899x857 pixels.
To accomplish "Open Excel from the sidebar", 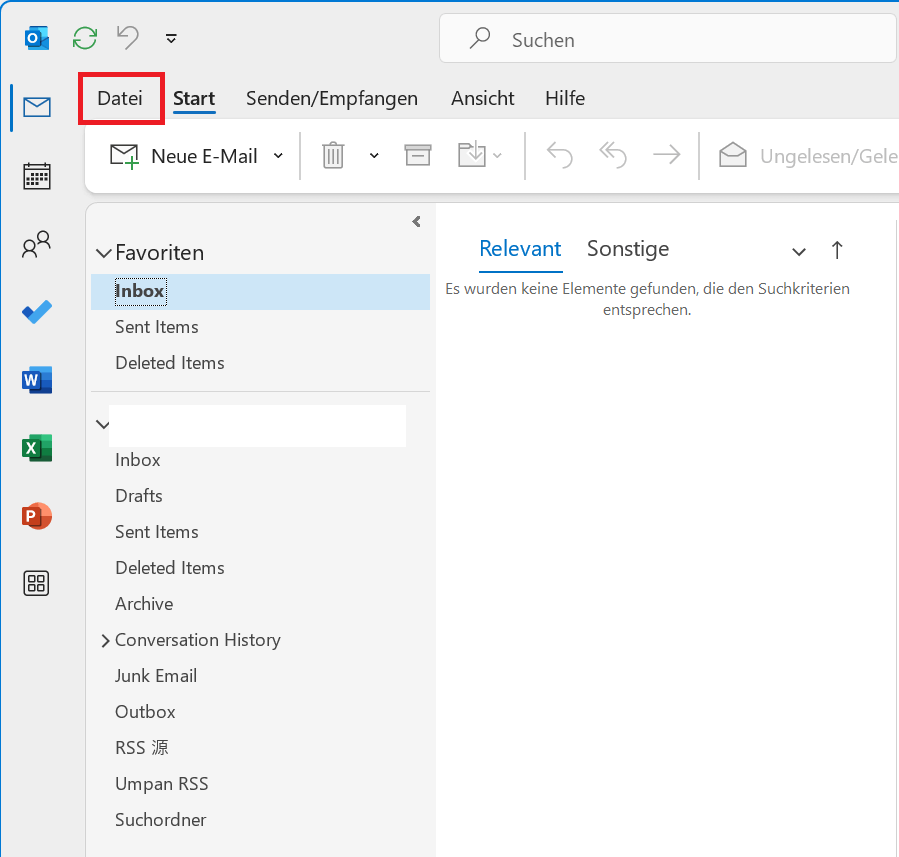I will [37, 448].
